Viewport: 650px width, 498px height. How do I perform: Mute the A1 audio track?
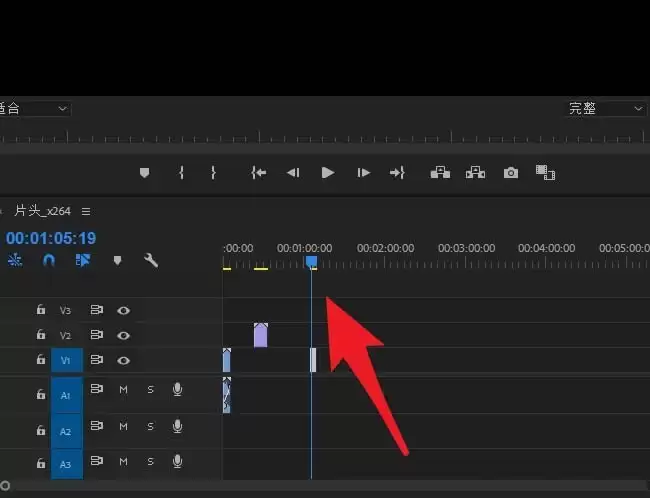click(124, 389)
